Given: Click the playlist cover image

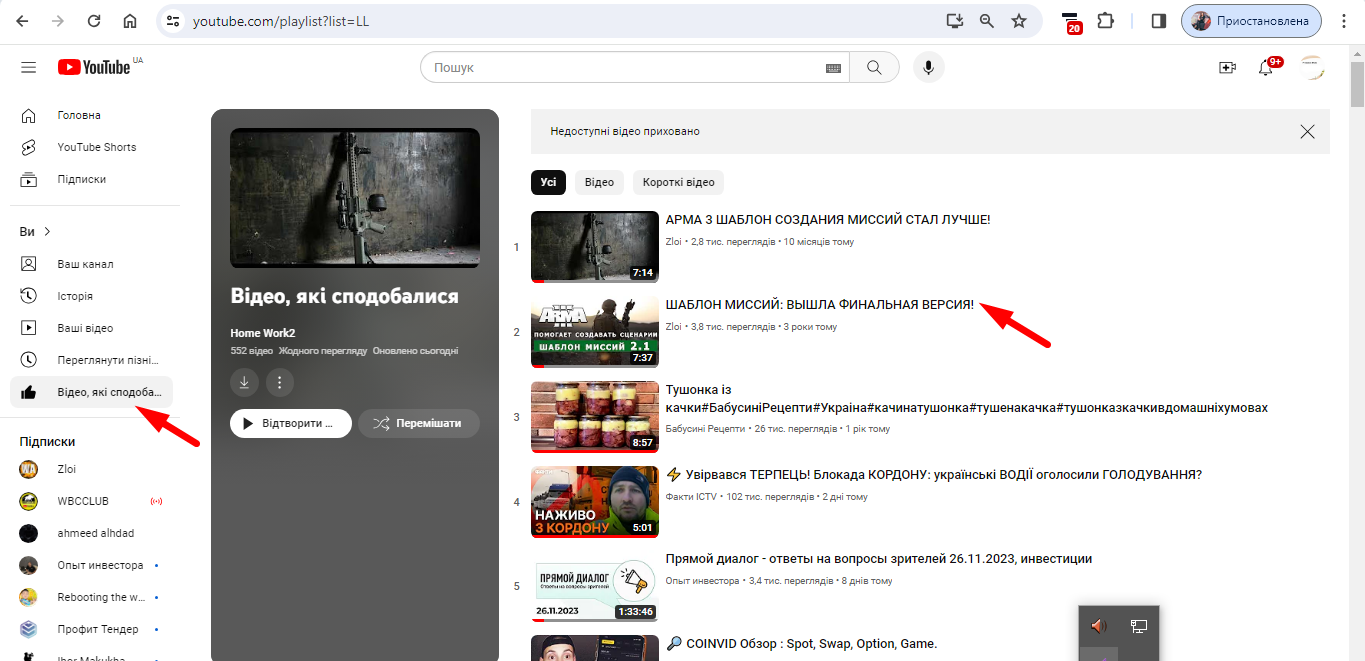Looking at the screenshot, I should [x=355, y=198].
